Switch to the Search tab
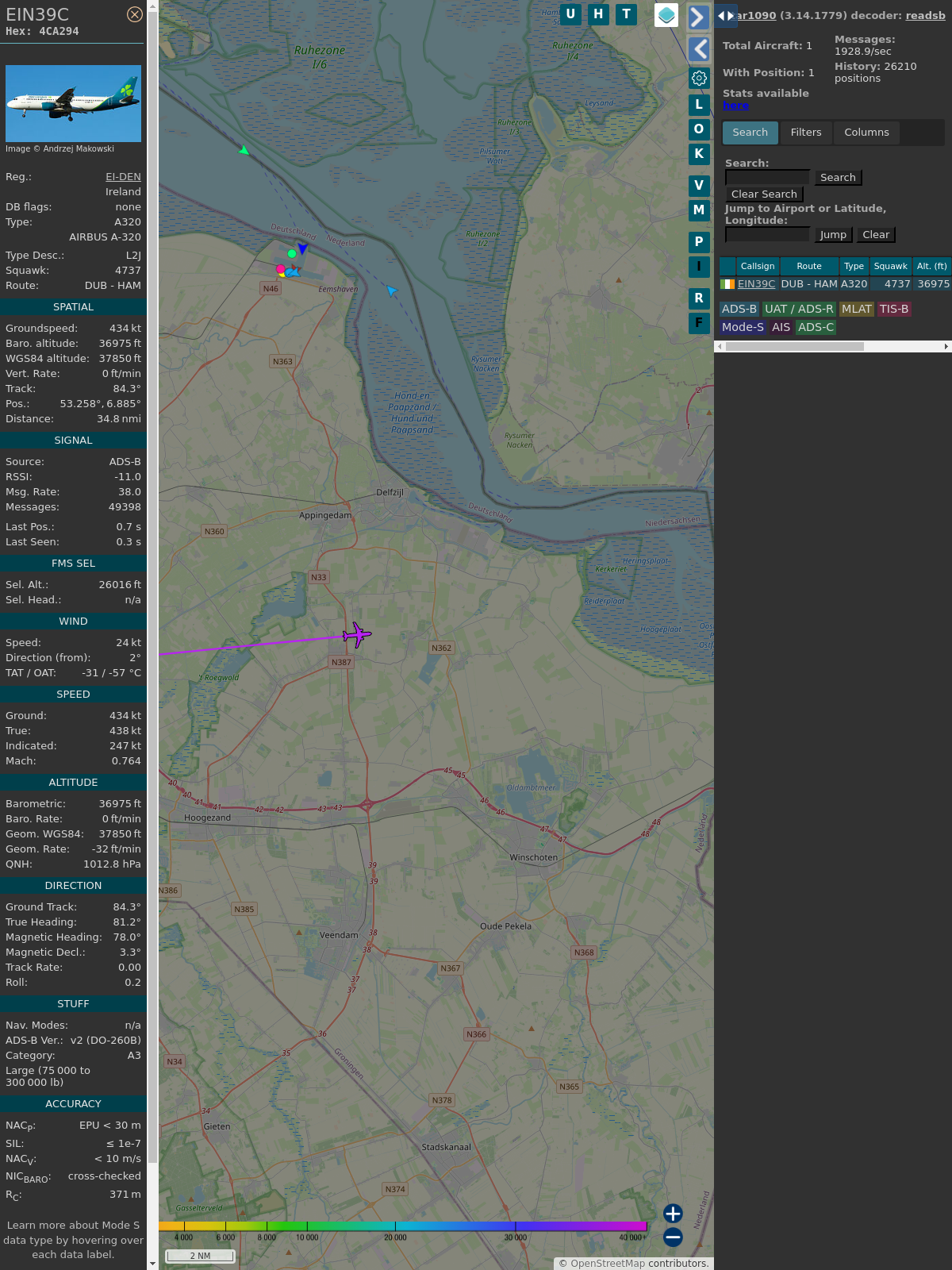 coord(750,133)
